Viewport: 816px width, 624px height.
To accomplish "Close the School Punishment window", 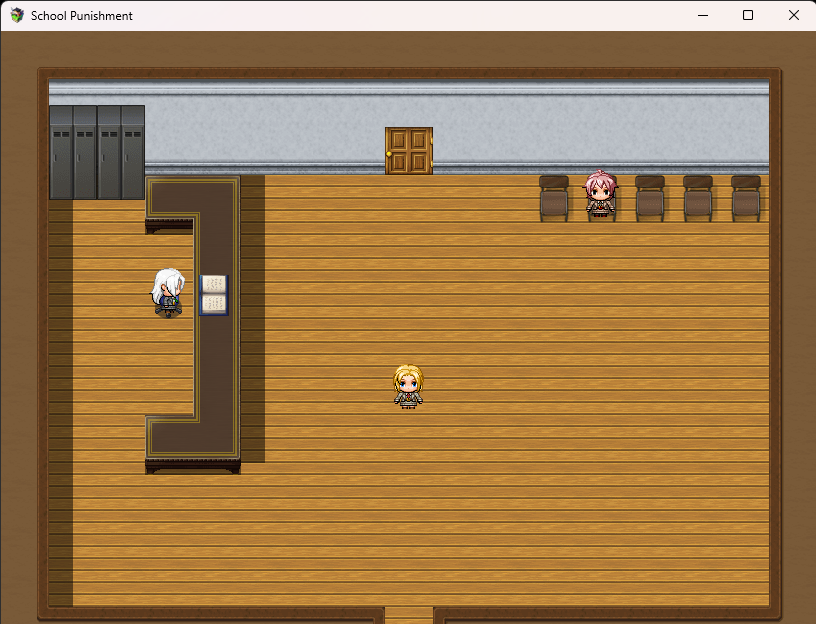I will 794,15.
